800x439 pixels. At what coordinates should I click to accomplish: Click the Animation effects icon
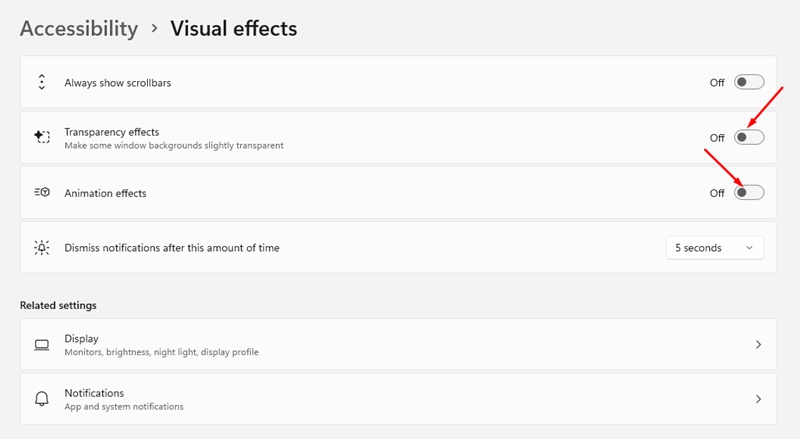(42, 193)
